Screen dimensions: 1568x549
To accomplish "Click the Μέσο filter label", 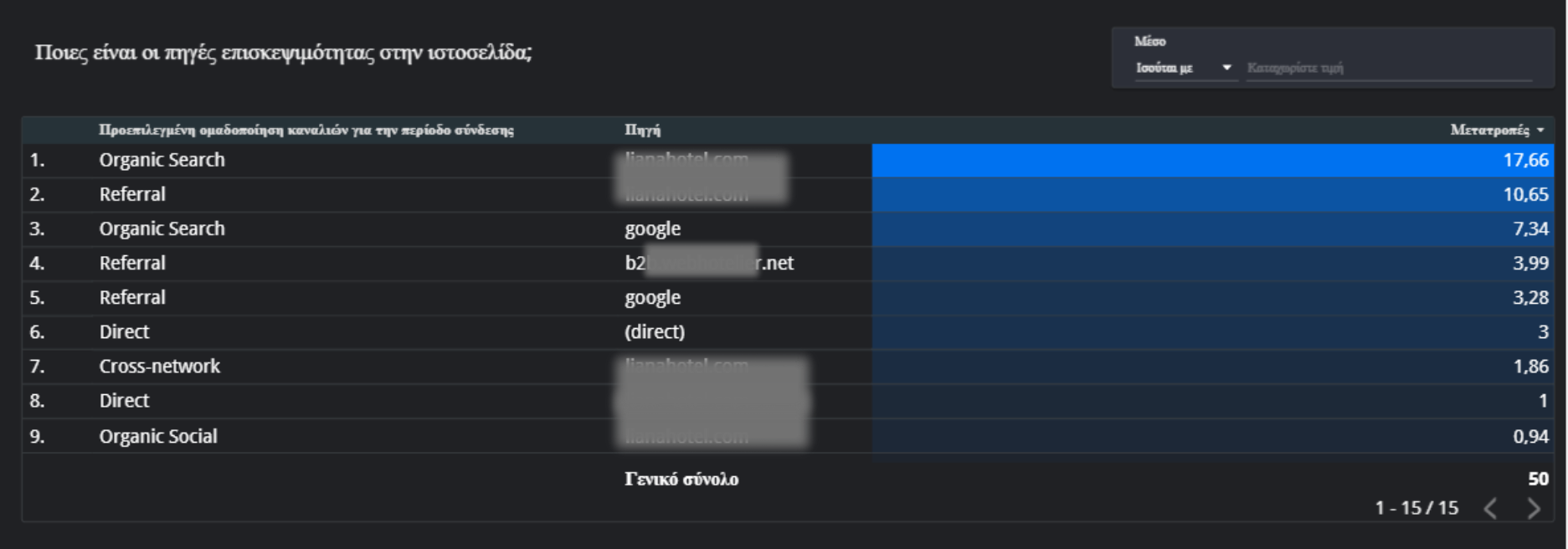I will (x=1149, y=41).
